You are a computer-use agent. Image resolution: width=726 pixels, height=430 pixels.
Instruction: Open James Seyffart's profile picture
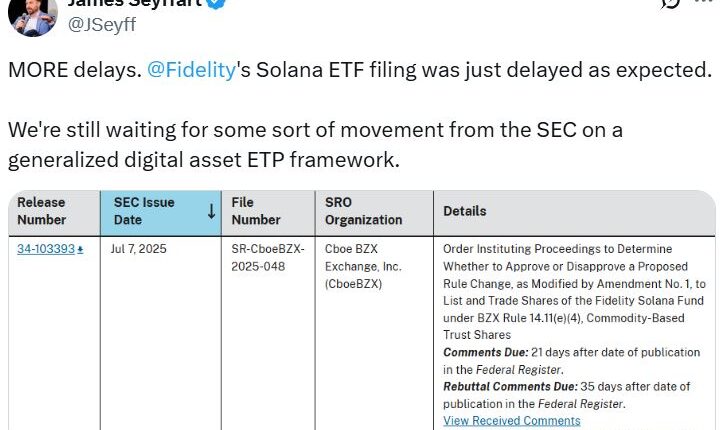point(32,13)
